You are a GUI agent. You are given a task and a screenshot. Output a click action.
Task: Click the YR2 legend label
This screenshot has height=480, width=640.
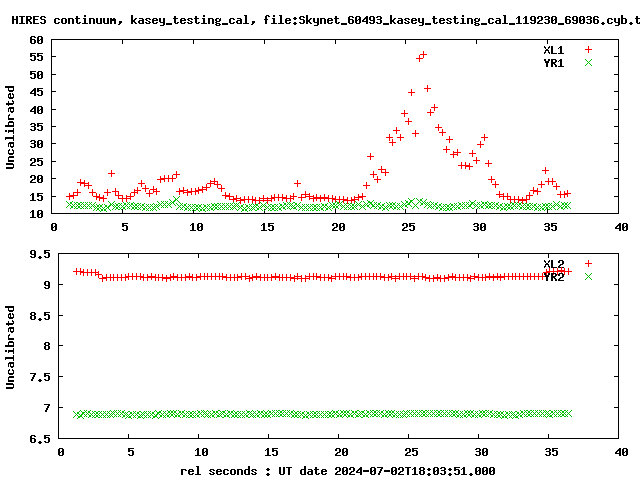[x=553, y=277]
